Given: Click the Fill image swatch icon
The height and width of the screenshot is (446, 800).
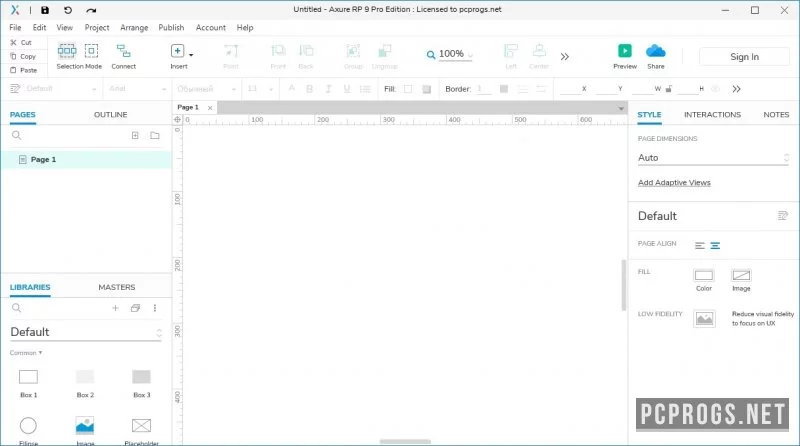Looking at the screenshot, I should 427,89.
